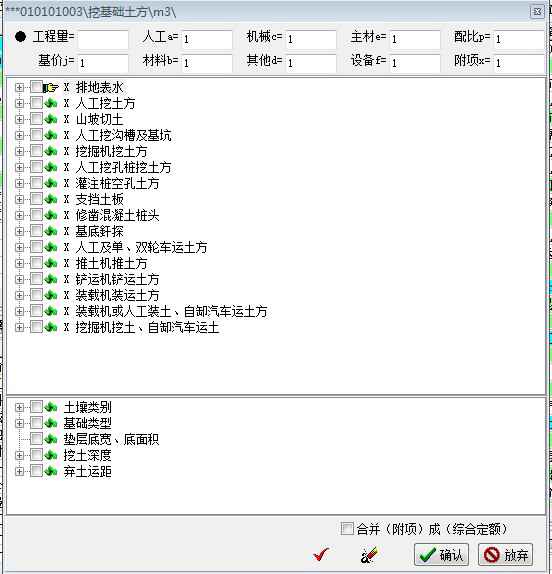The width and height of the screenshot is (552, 574).
Task: Select the 铲运机铲运土方 tree item
Action: (117, 279)
